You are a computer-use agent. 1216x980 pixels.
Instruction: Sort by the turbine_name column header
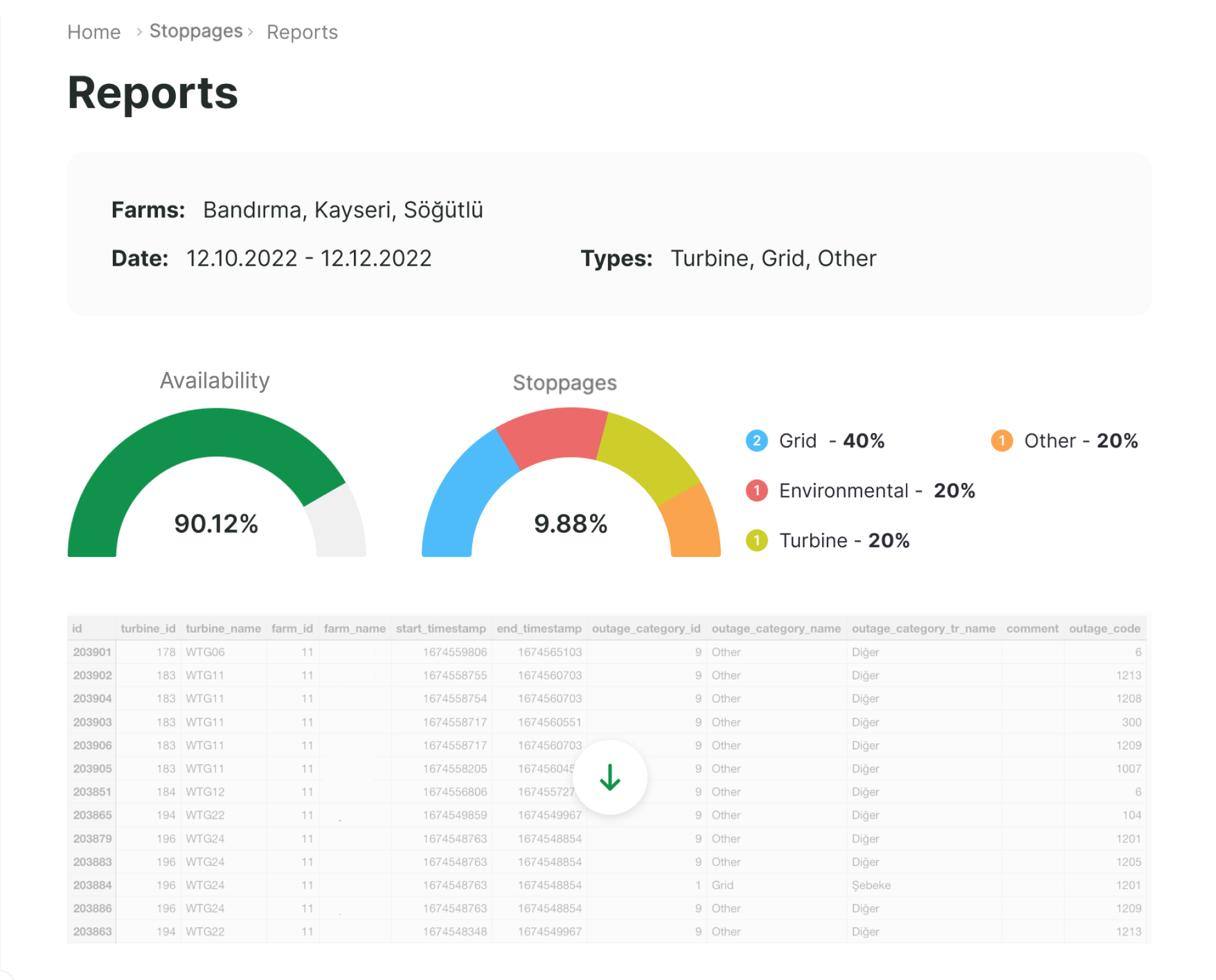224,628
